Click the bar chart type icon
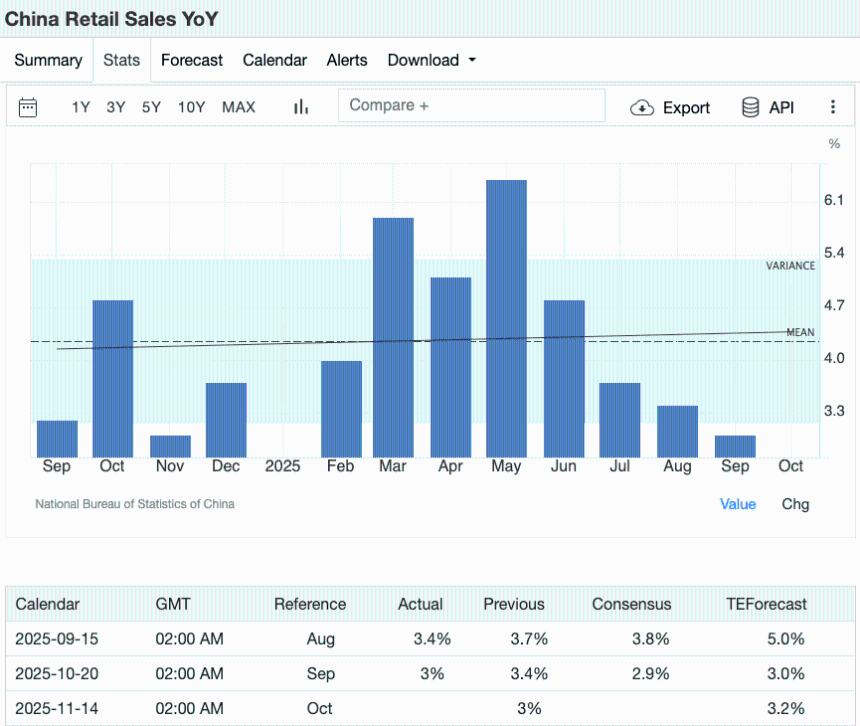This screenshot has width=860, height=726. pos(300,107)
